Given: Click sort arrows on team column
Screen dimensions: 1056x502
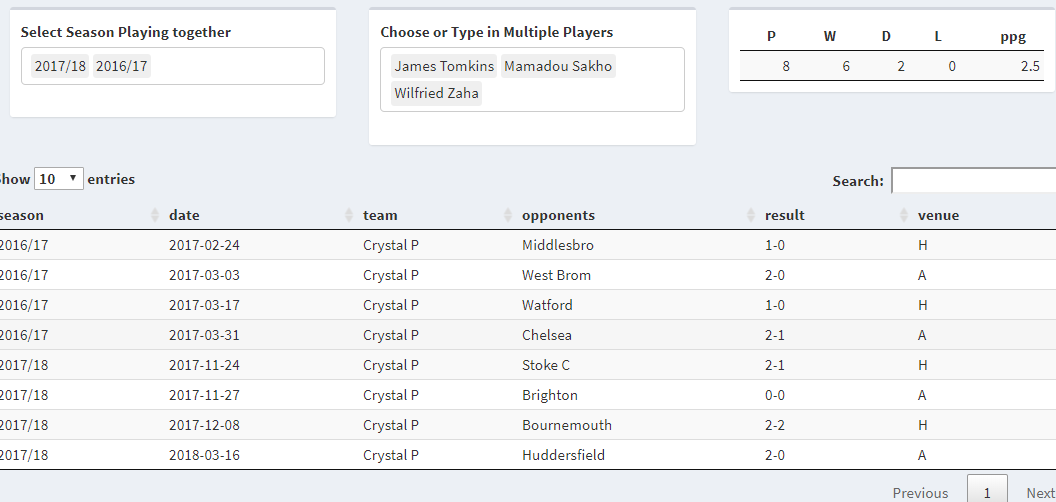Looking at the screenshot, I should (507, 215).
